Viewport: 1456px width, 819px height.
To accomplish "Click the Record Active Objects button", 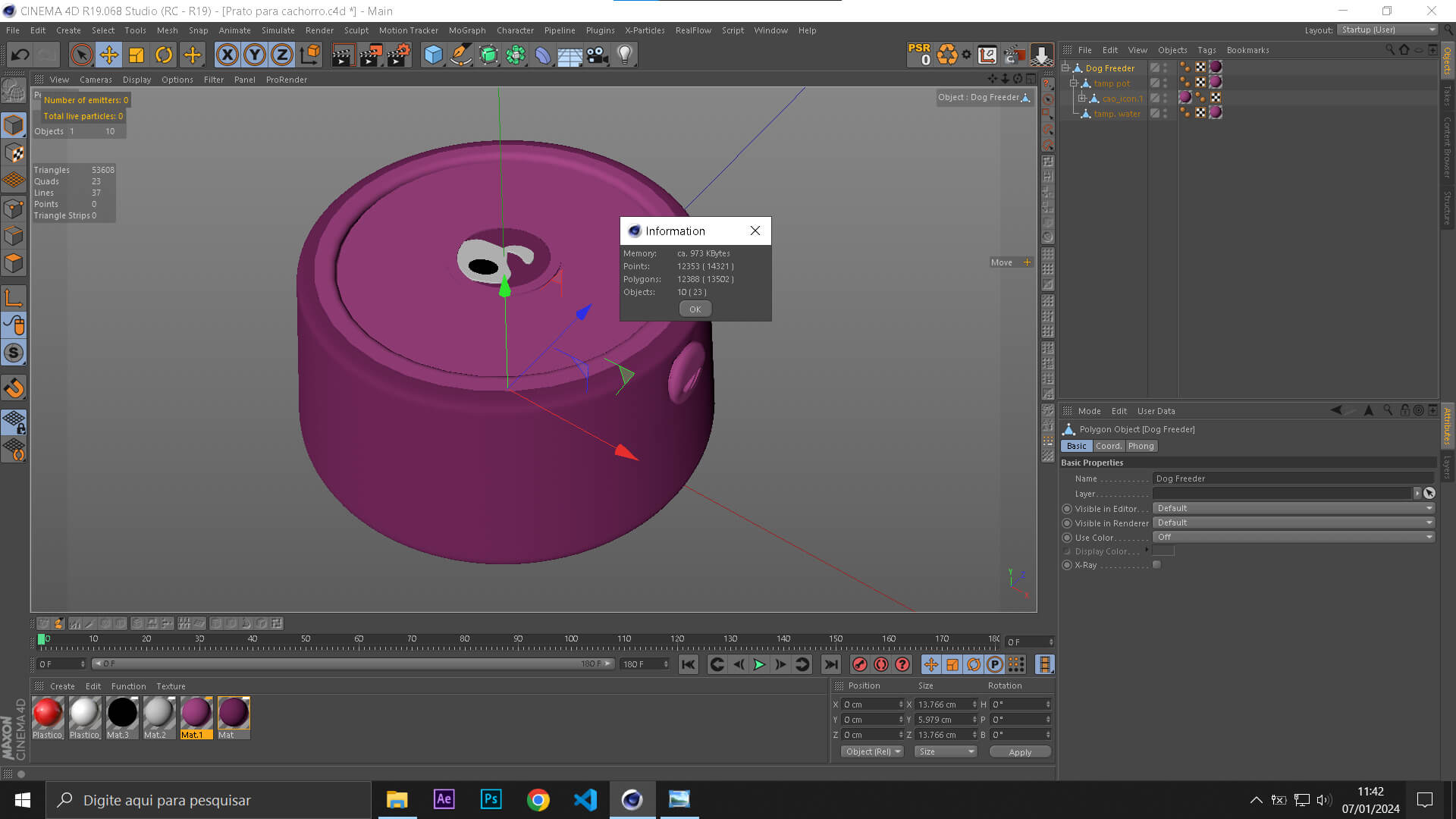I will click(x=859, y=664).
